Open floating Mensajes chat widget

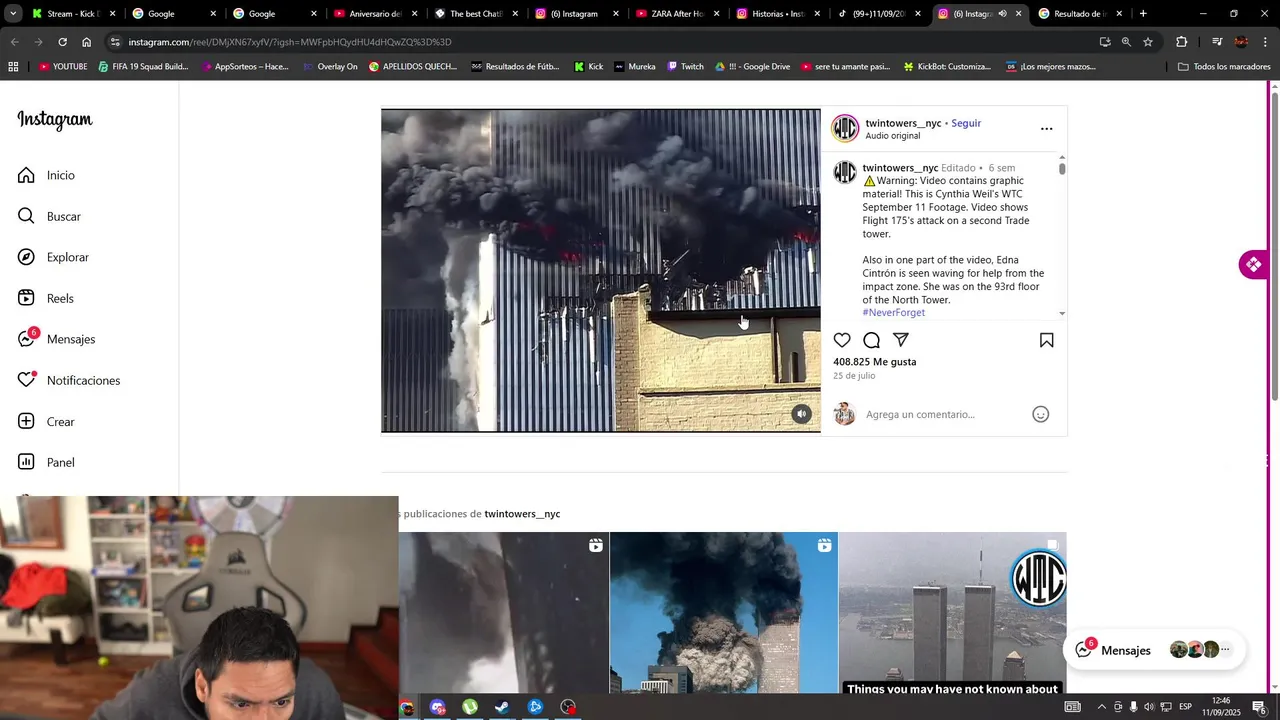(x=1154, y=650)
